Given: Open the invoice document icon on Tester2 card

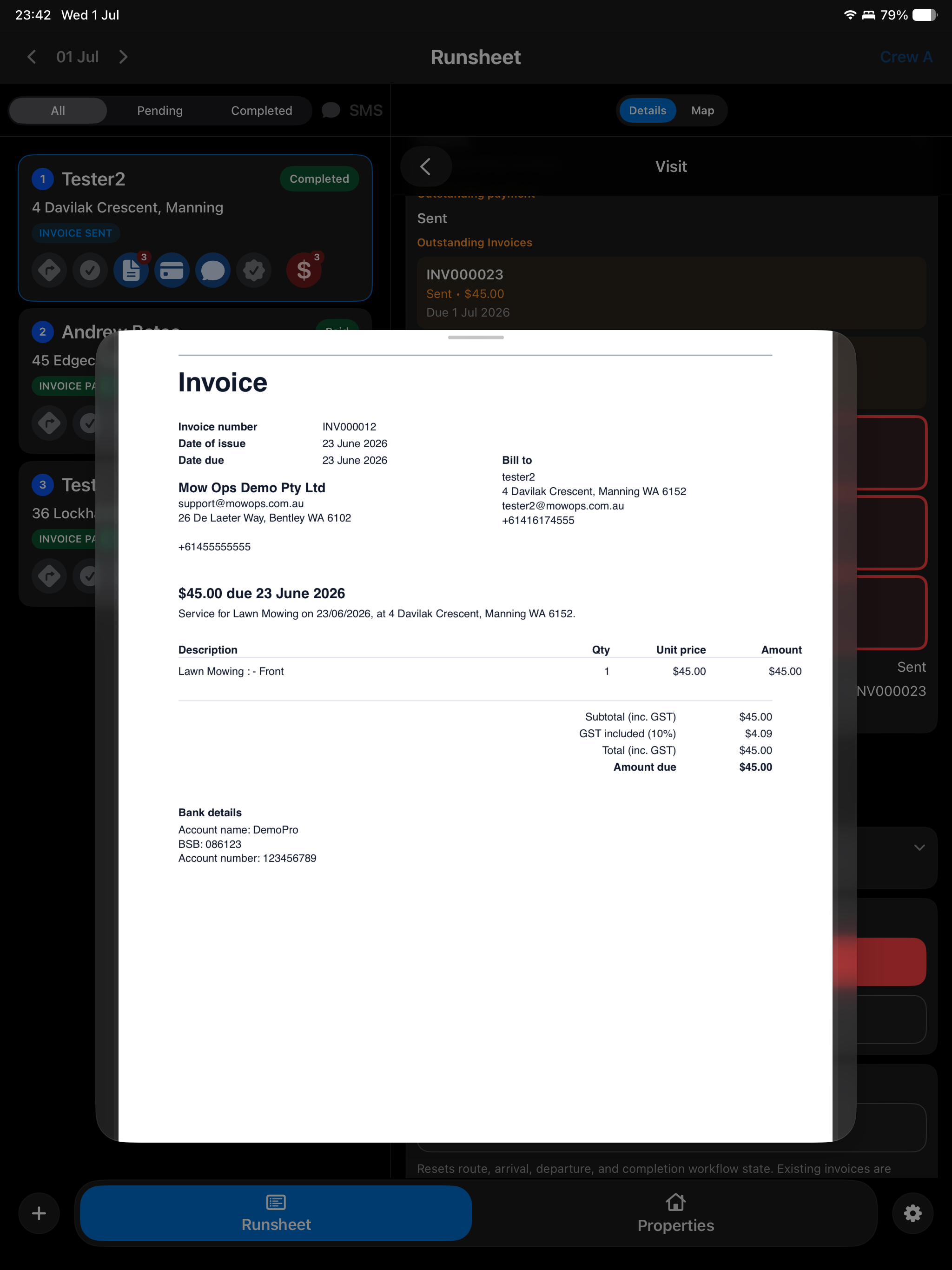Looking at the screenshot, I should point(131,270).
